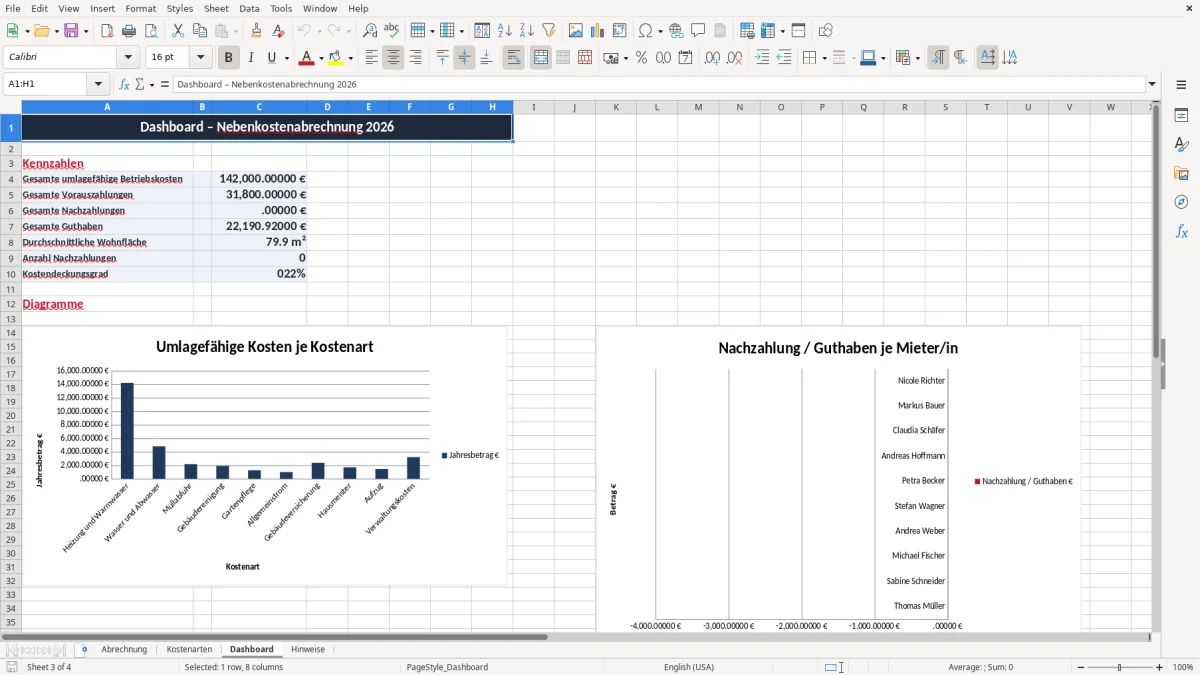
Task: Format the cell as percent
Action: pyautogui.click(x=642, y=58)
